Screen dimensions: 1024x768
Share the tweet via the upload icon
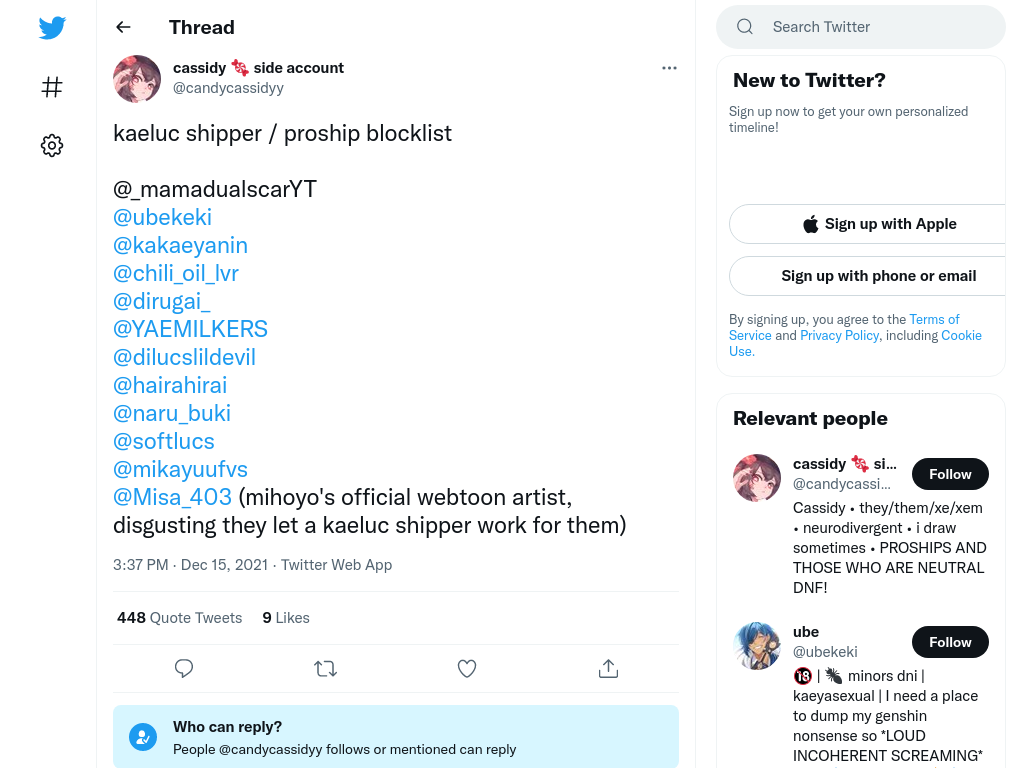click(609, 668)
